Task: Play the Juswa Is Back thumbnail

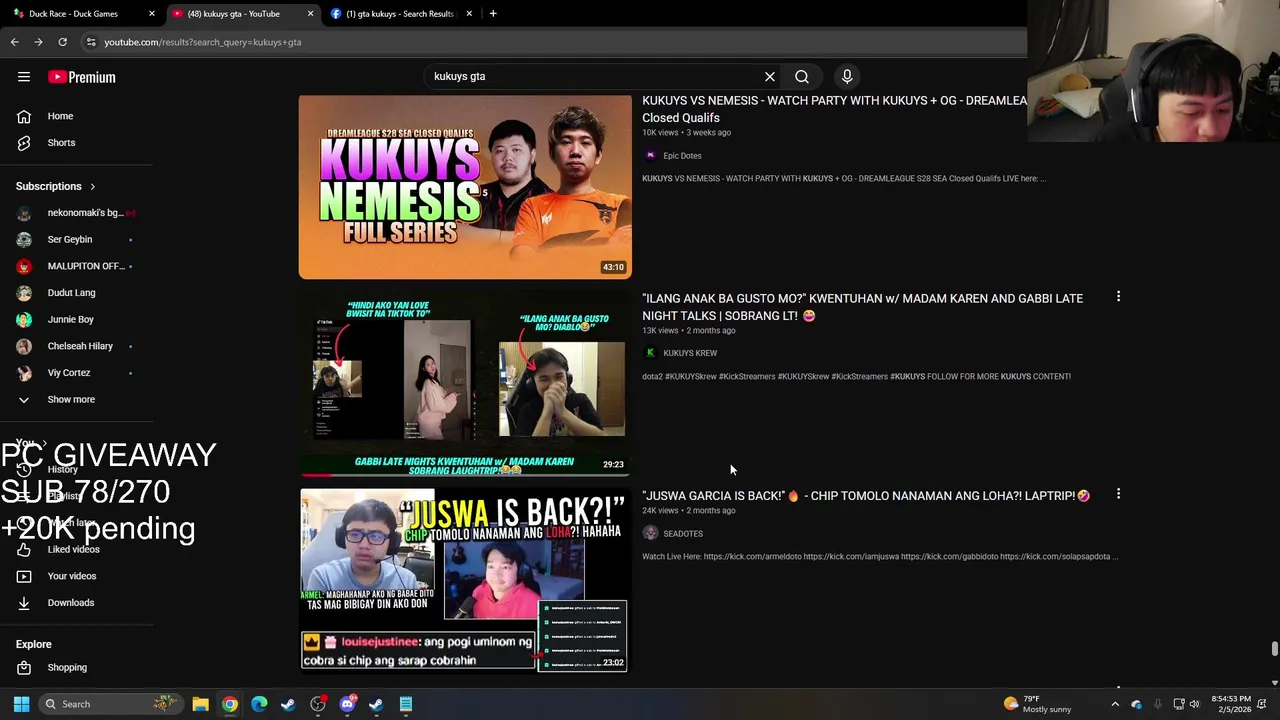Action: (x=465, y=580)
